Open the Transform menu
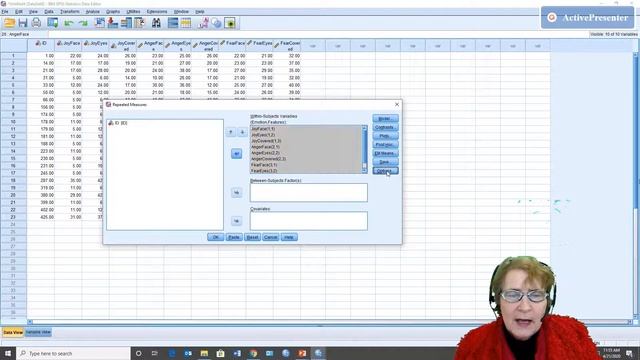This screenshot has height=360, width=640. click(70, 11)
